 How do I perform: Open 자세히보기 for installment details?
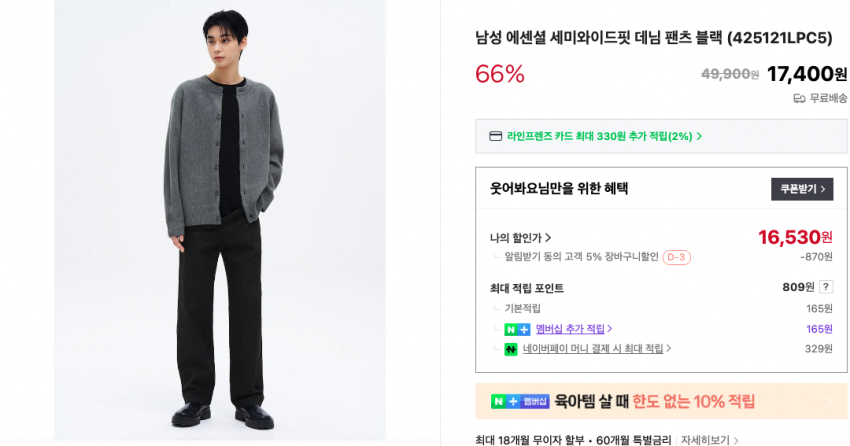point(709,440)
